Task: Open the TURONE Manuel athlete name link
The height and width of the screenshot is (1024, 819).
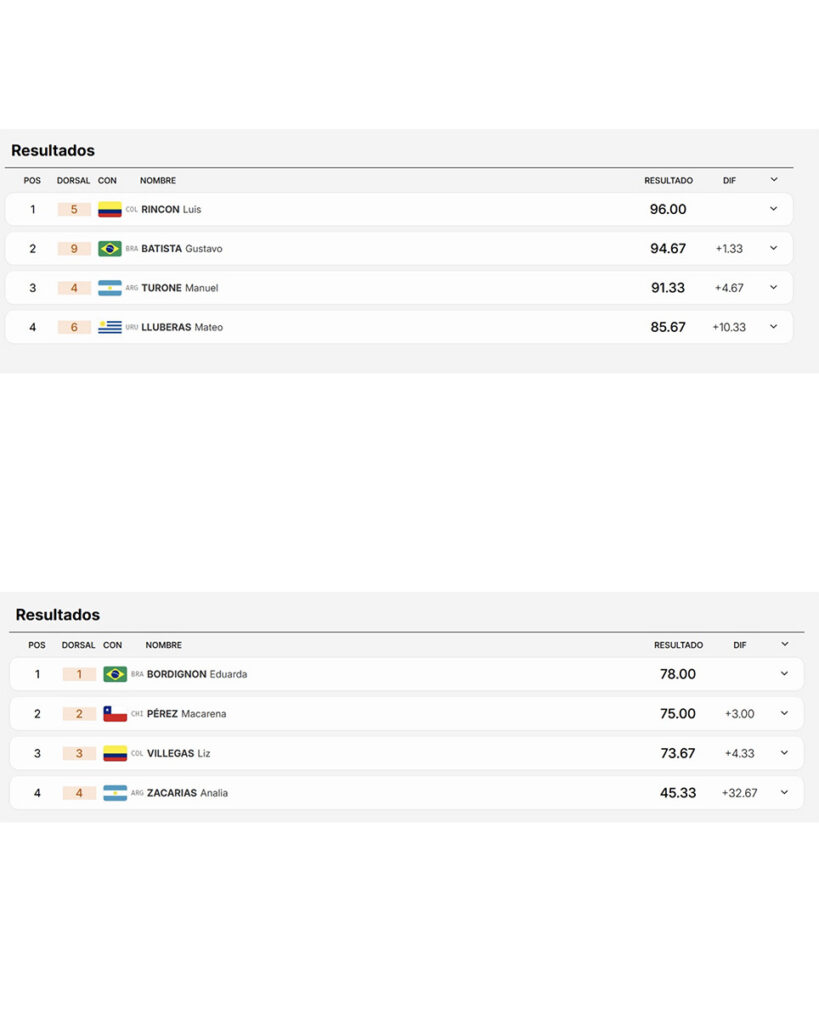Action: pyautogui.click(x=180, y=288)
